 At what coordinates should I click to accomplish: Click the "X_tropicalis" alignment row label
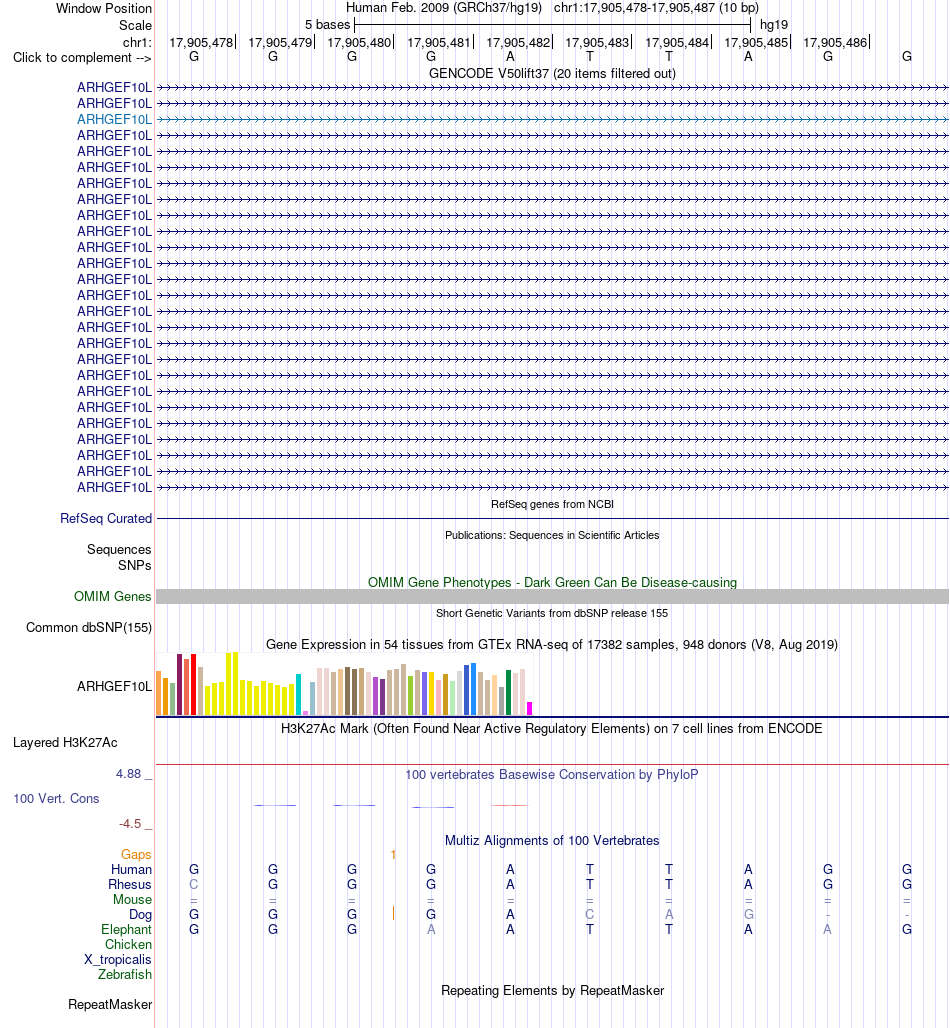coord(118,960)
